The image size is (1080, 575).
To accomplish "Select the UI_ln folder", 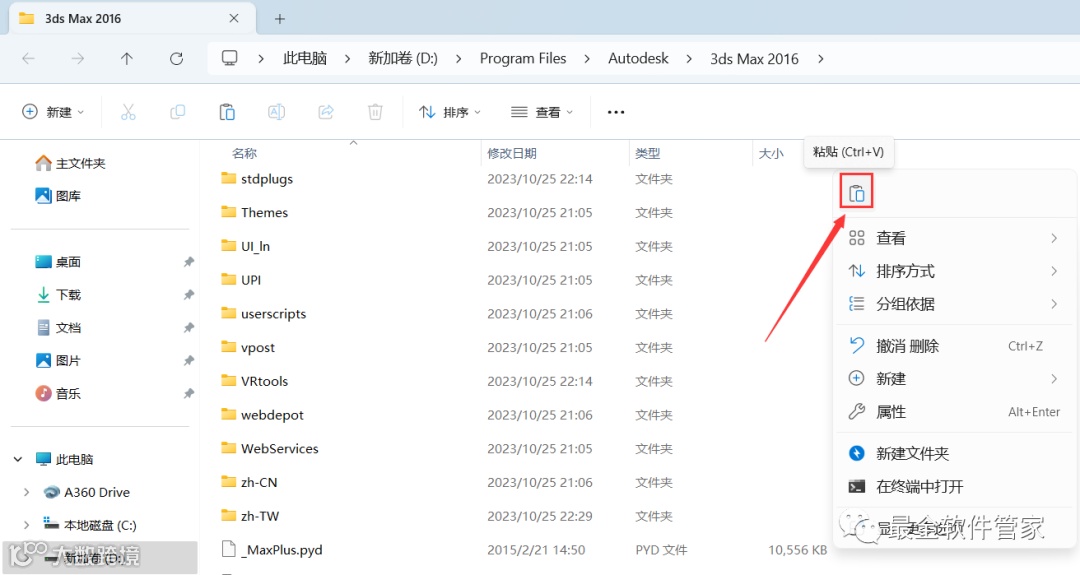I will click(245, 246).
